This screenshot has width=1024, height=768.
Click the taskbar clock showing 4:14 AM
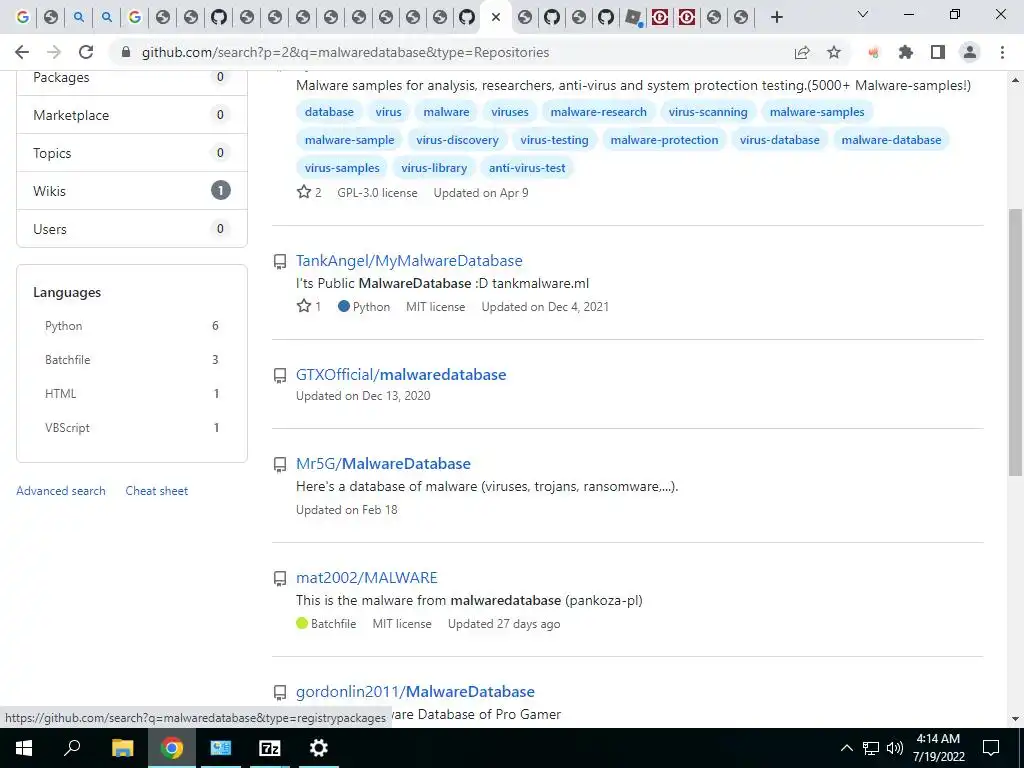938,748
